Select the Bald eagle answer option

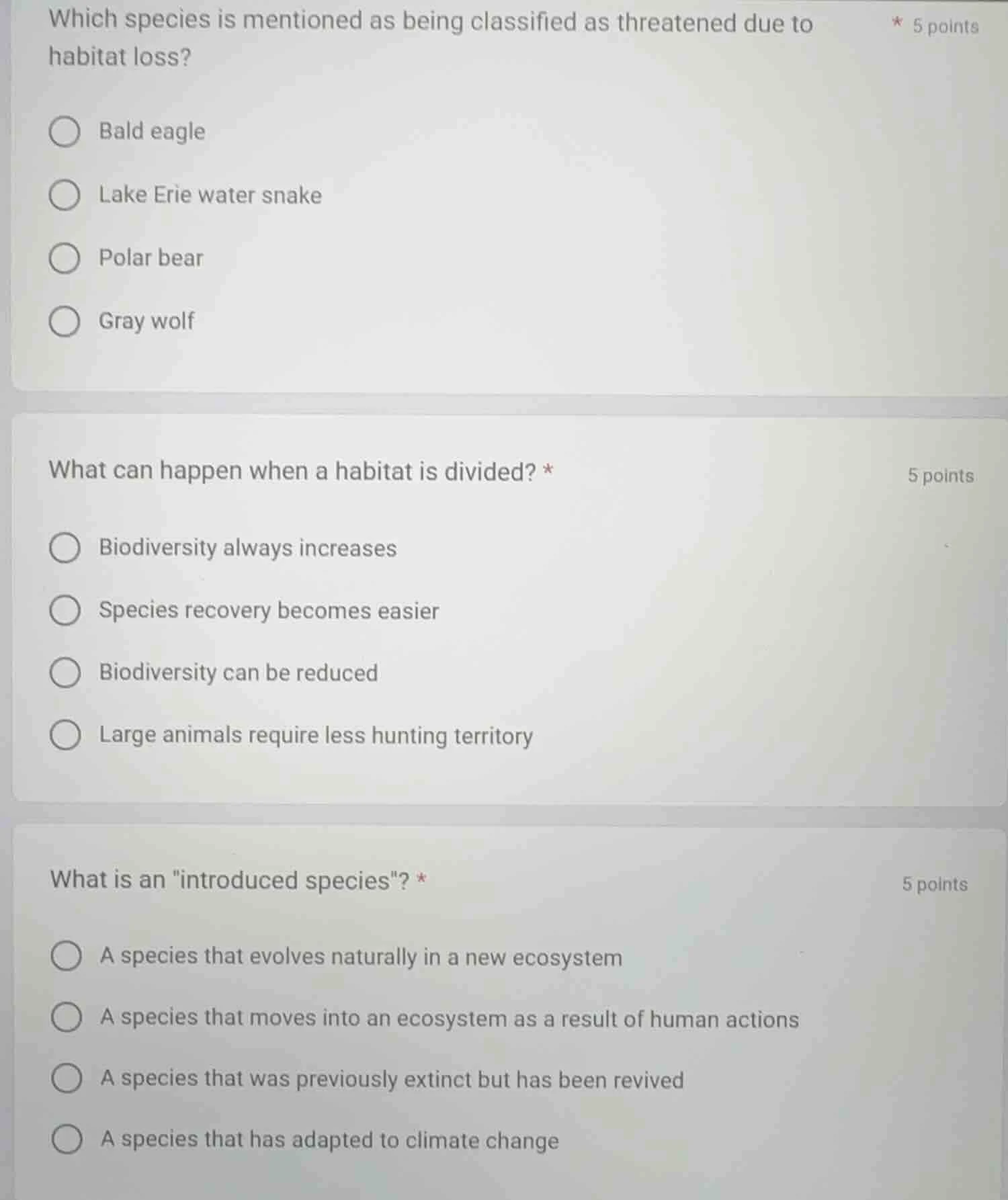click(x=65, y=132)
